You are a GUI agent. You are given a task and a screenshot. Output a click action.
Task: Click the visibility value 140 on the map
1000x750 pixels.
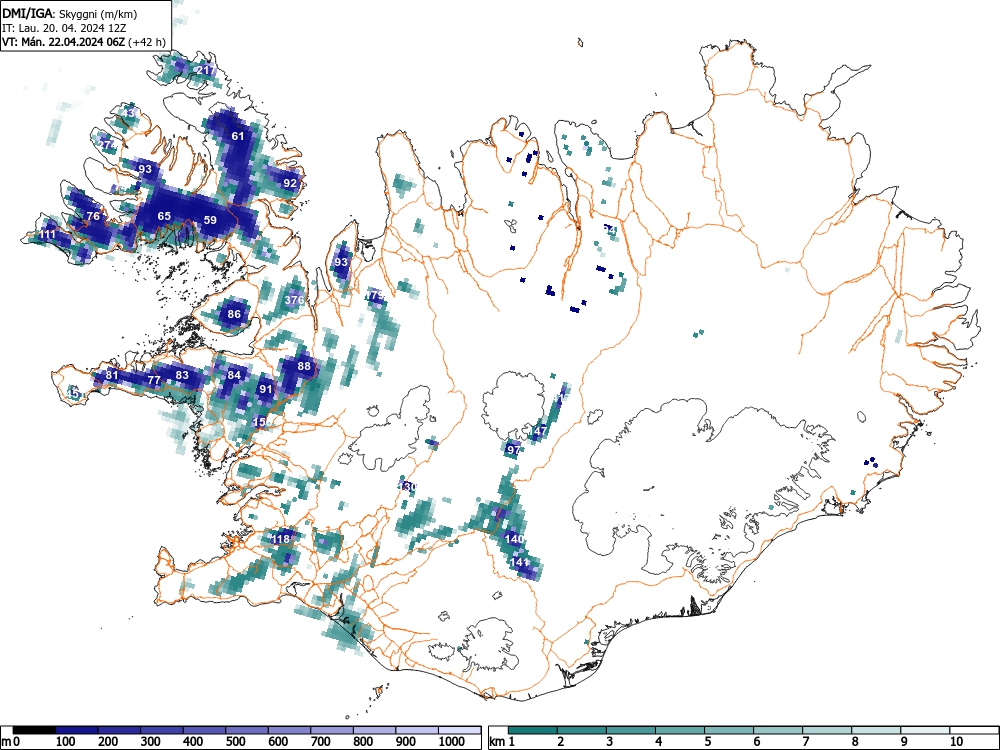coord(514,539)
